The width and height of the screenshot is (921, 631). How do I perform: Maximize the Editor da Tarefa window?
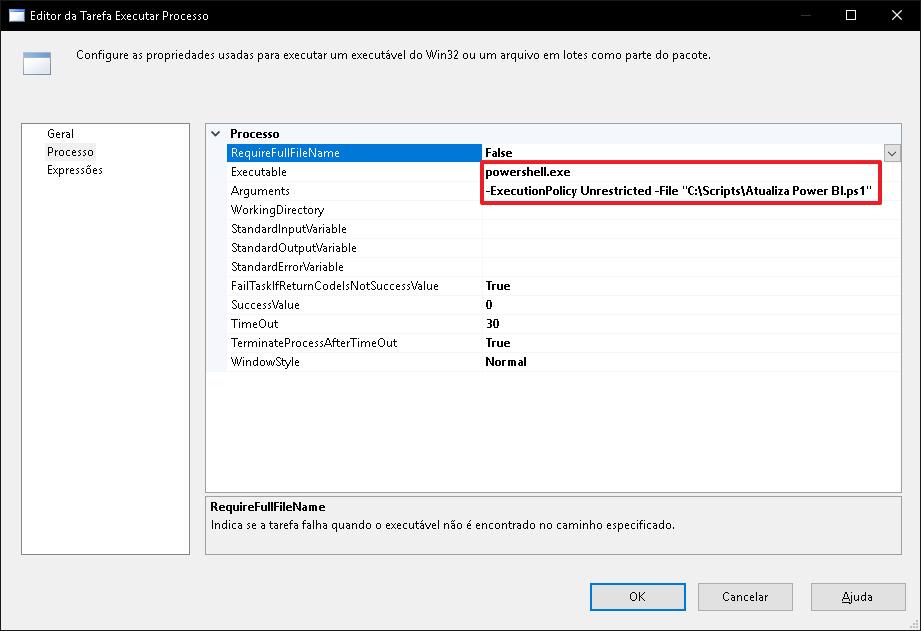point(851,15)
